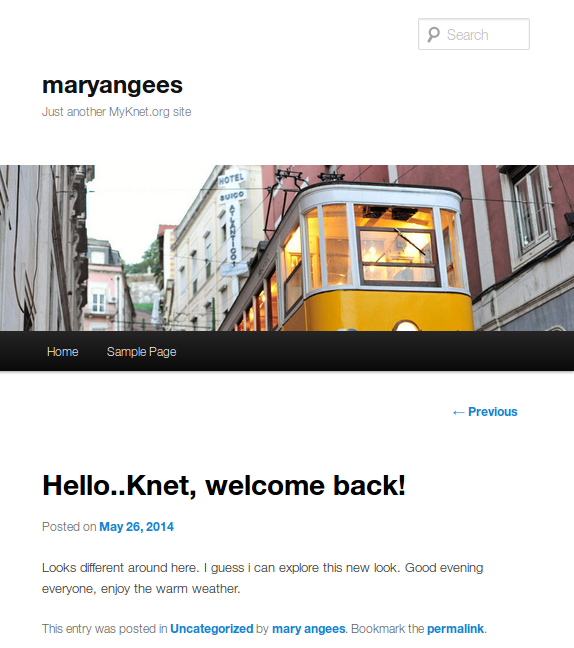
Task: Click the post paragraph beginning Looks different
Action: (x=262, y=578)
